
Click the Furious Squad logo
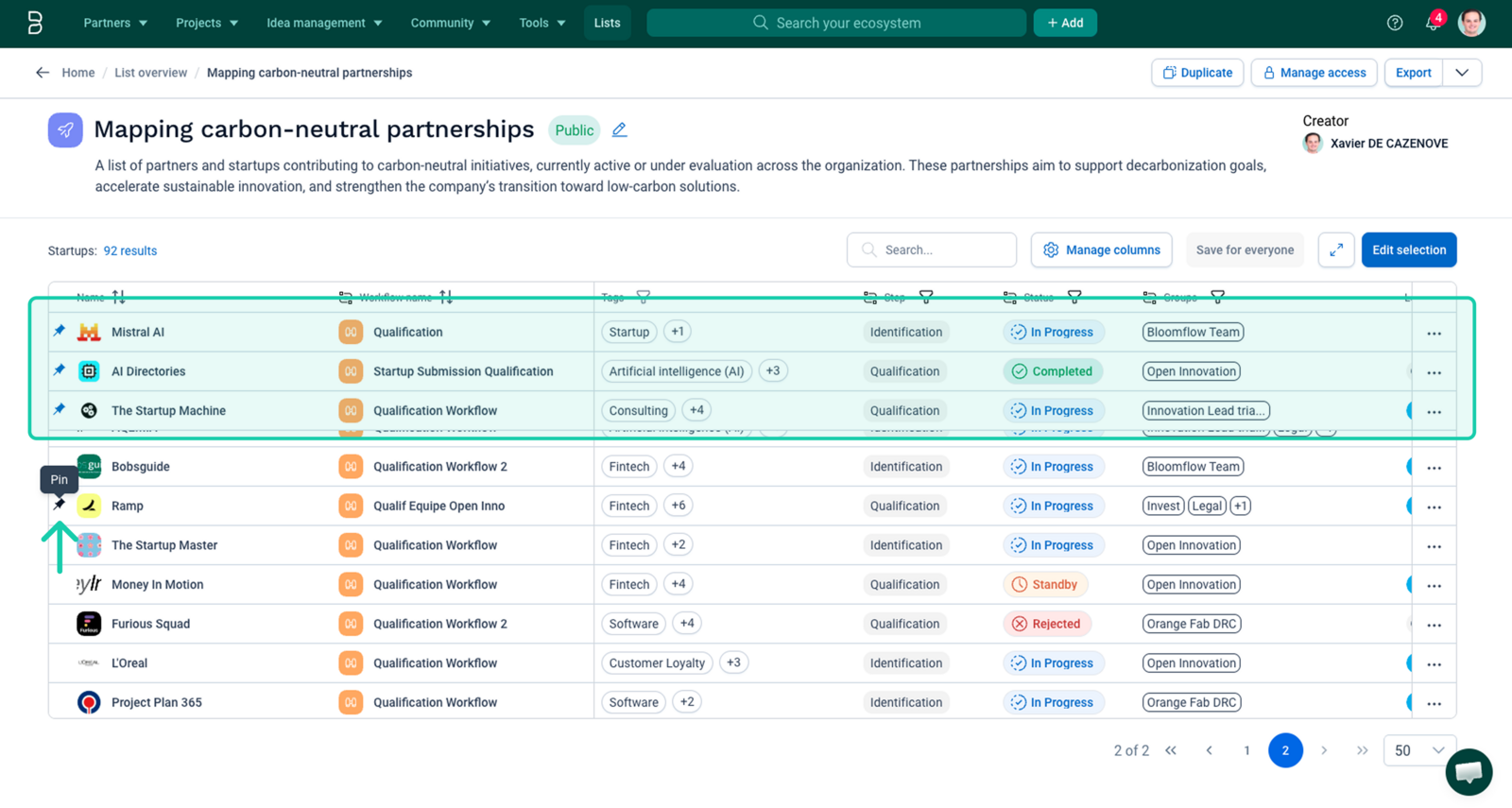[x=89, y=624]
